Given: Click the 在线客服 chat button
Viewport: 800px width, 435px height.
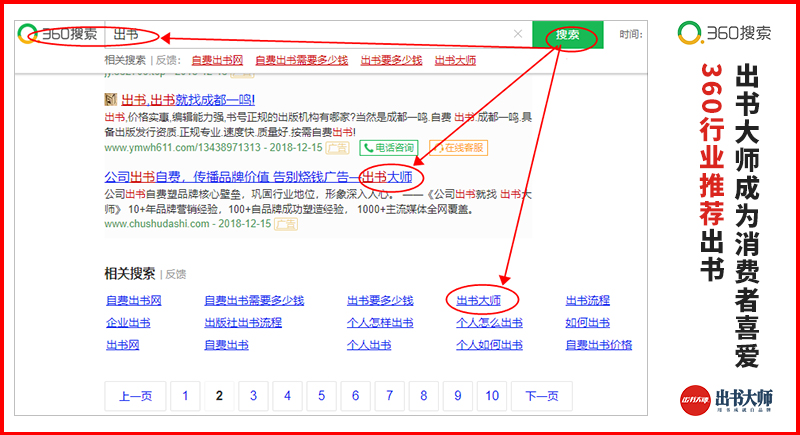Looking at the screenshot, I should pos(459,147).
